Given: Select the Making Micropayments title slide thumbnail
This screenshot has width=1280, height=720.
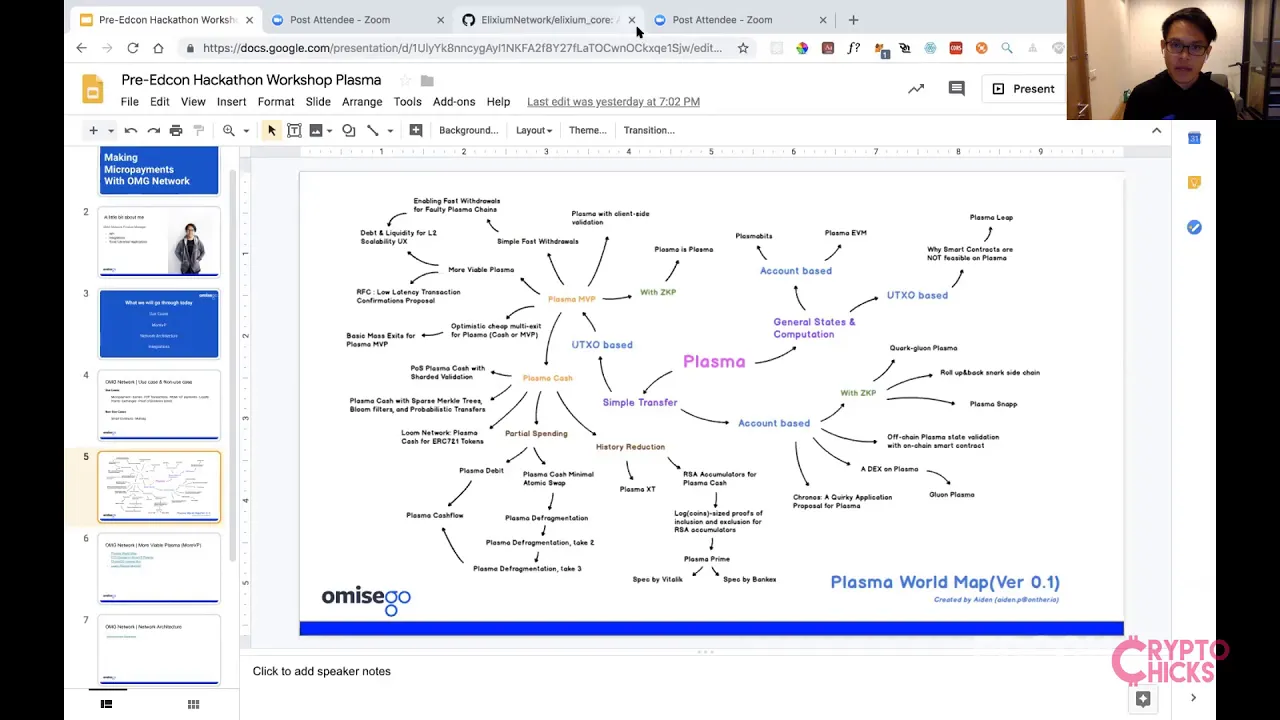Looking at the screenshot, I should tap(159, 170).
